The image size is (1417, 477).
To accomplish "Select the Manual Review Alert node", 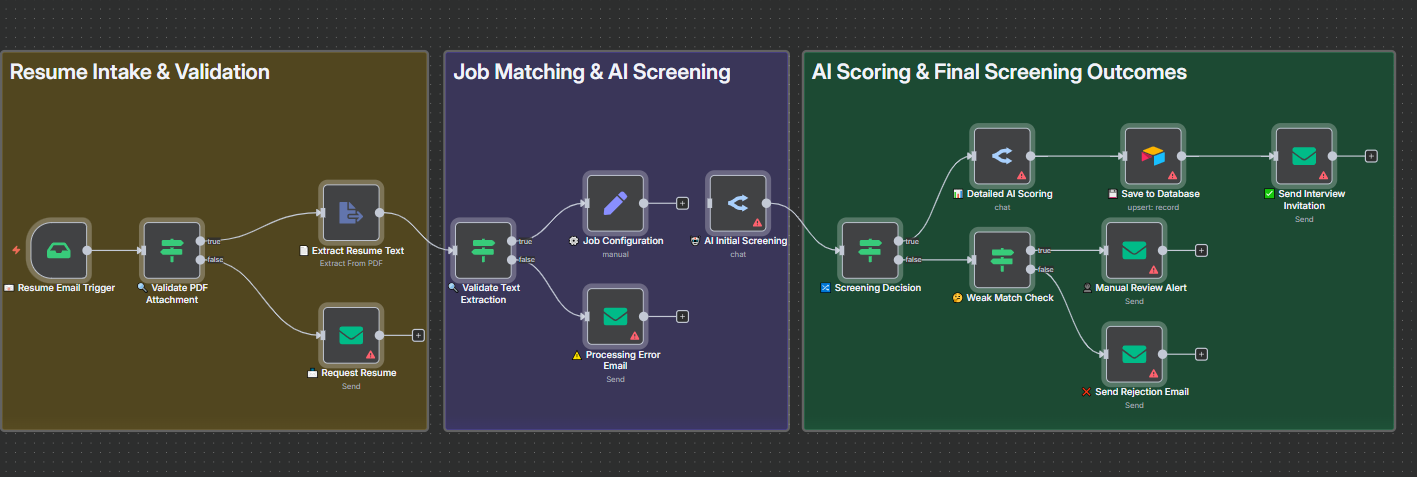I will click(x=1134, y=250).
